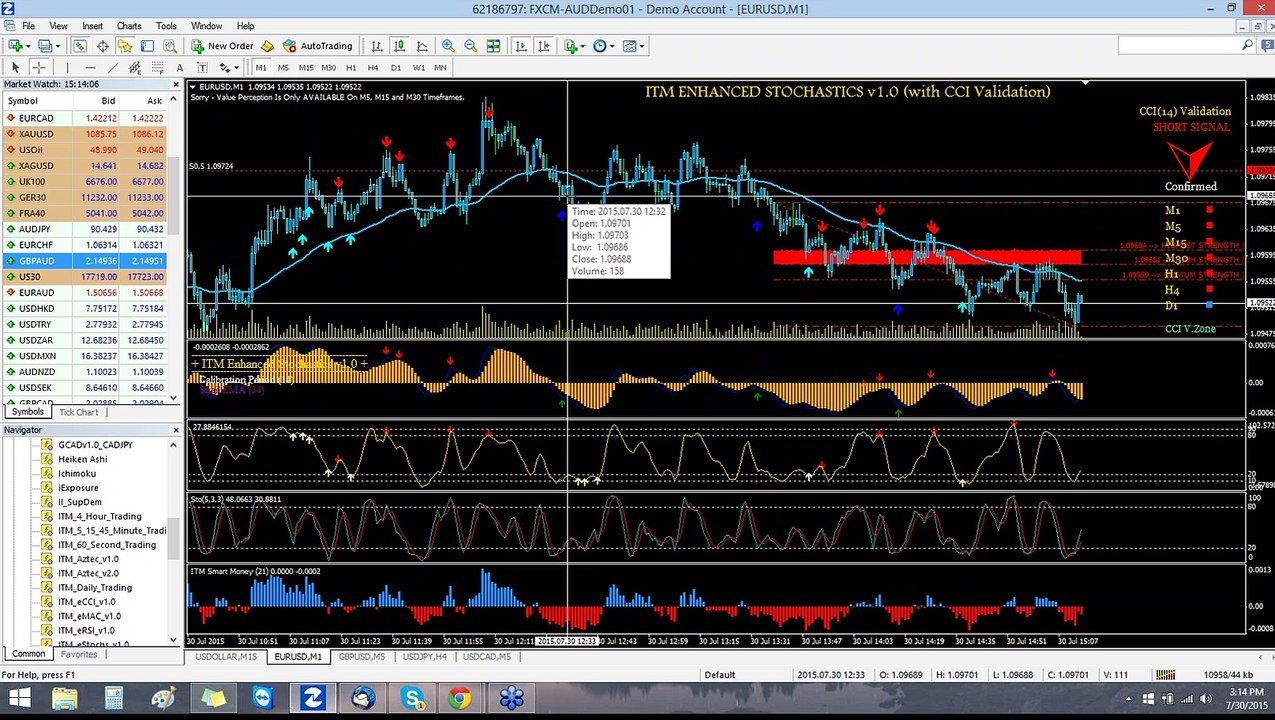Image resolution: width=1275 pixels, height=720 pixels.
Task: Toggle chart shift from right border
Action: [x=544, y=46]
